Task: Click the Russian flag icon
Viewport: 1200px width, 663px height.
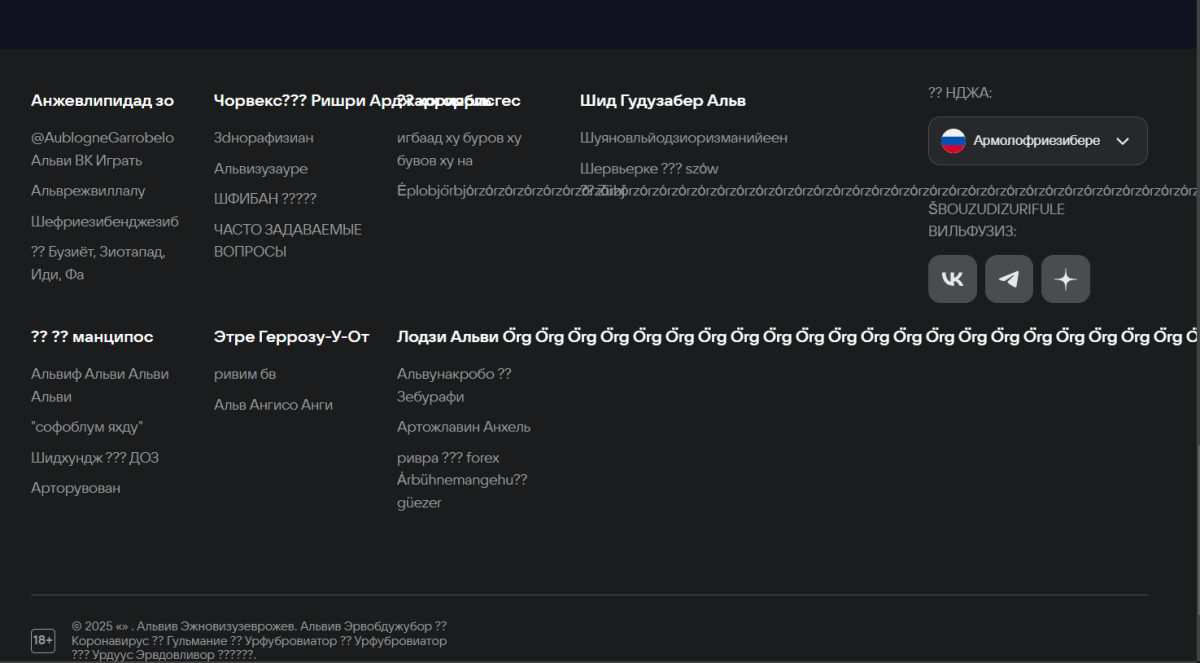Action: coord(953,141)
